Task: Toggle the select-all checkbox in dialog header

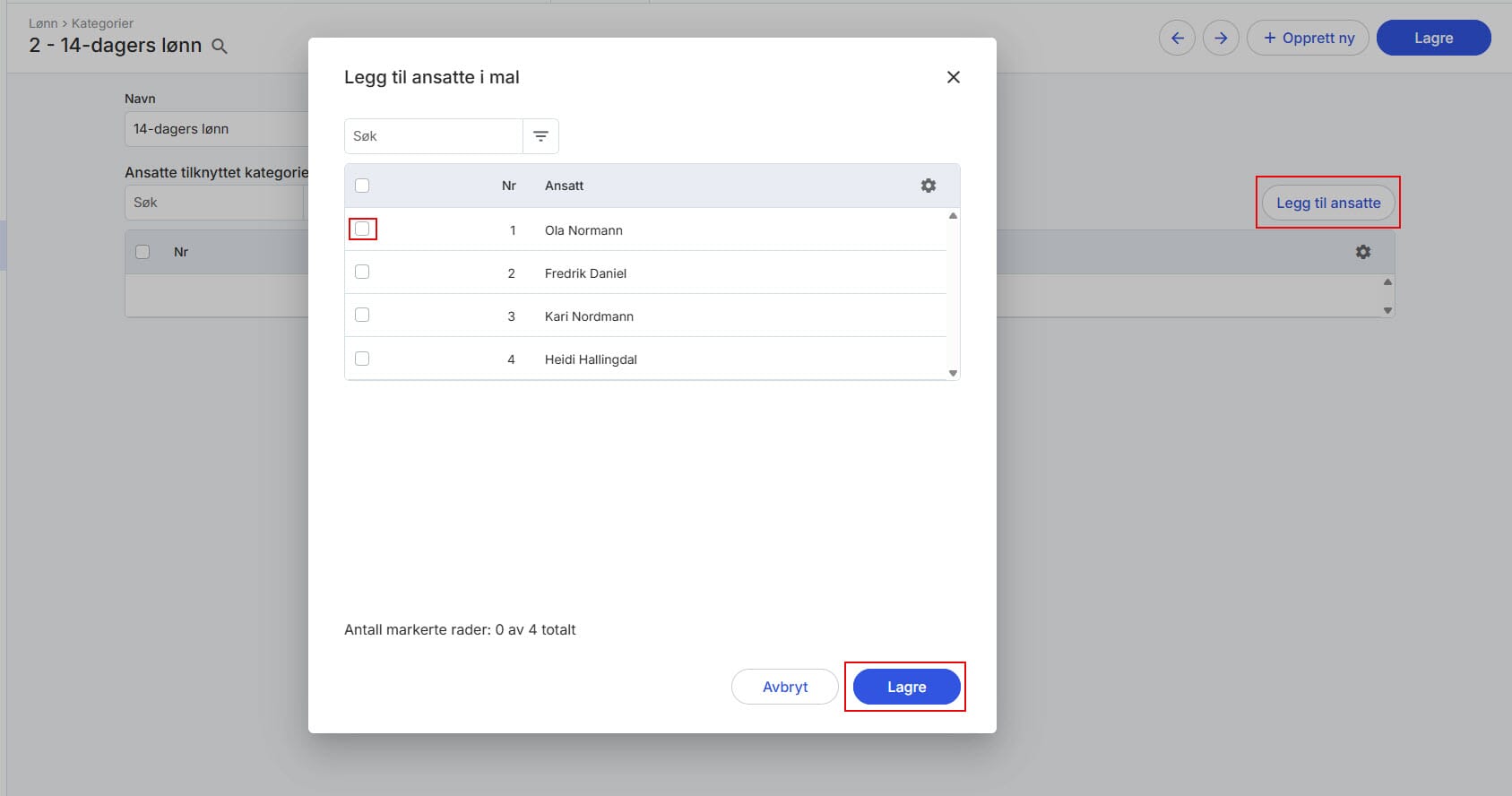Action: point(362,186)
